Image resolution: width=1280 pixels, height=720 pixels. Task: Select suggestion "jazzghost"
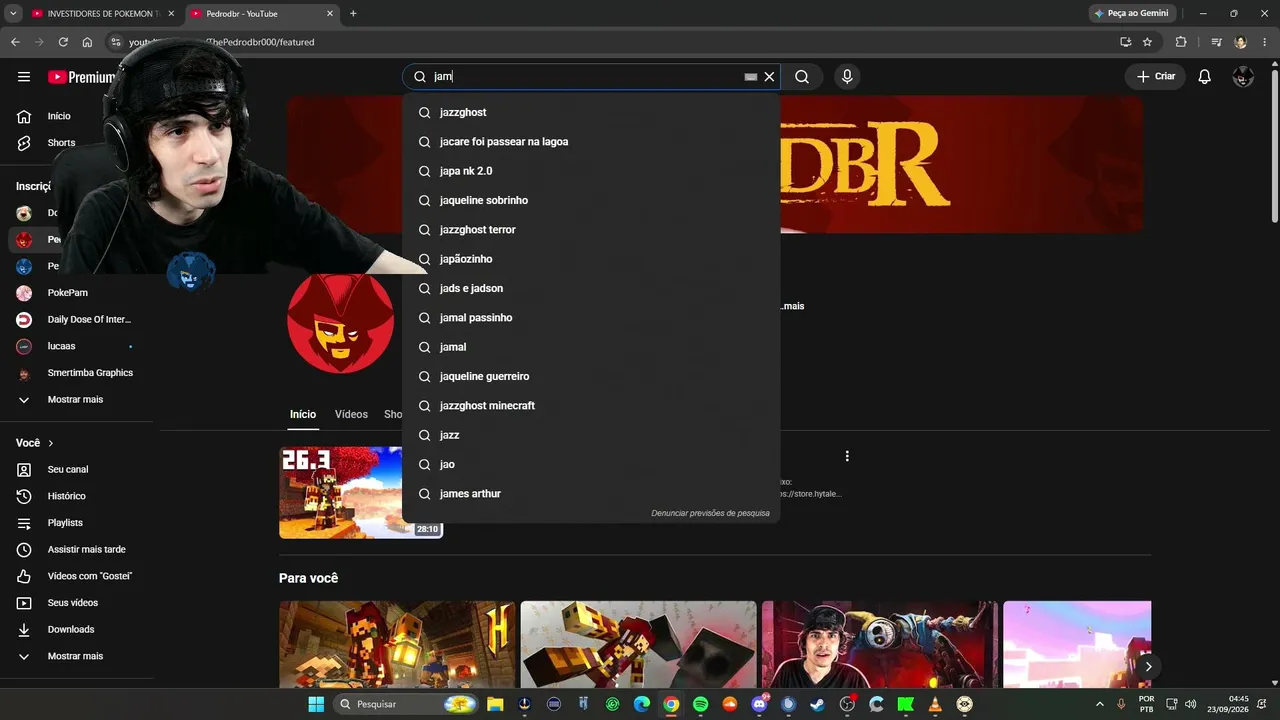[591, 112]
